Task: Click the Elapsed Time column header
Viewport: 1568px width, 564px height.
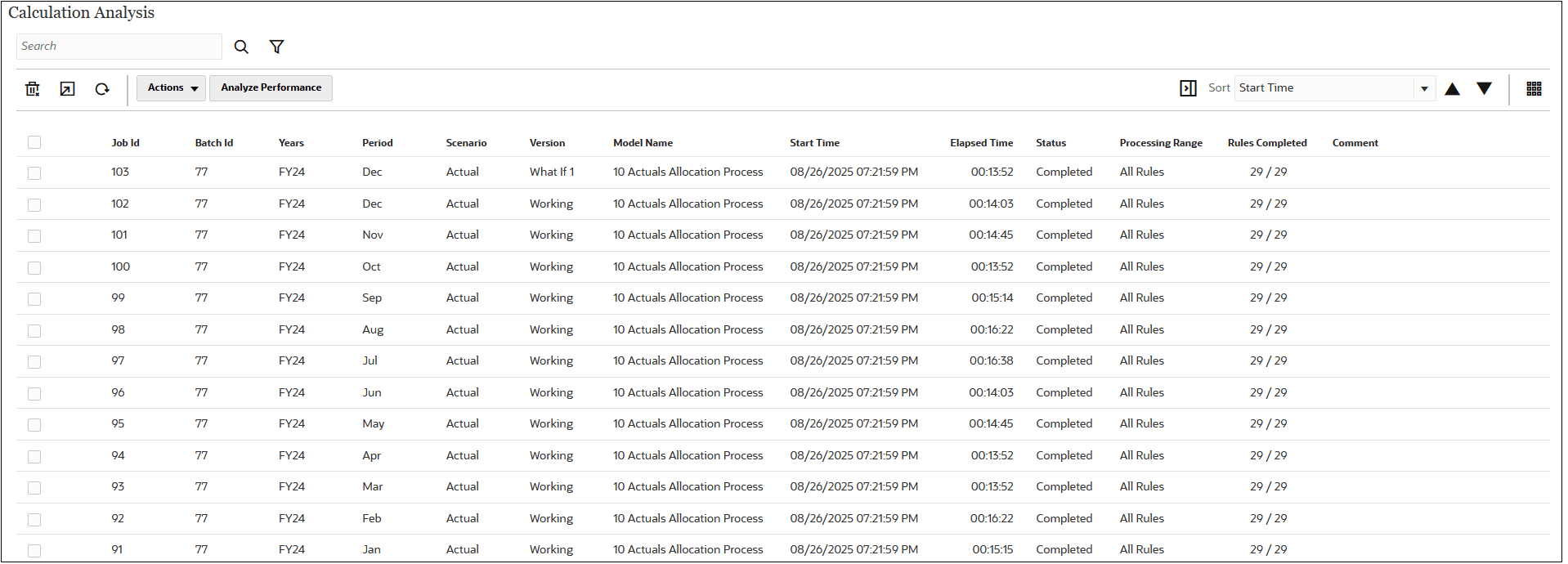Action: pos(981,143)
